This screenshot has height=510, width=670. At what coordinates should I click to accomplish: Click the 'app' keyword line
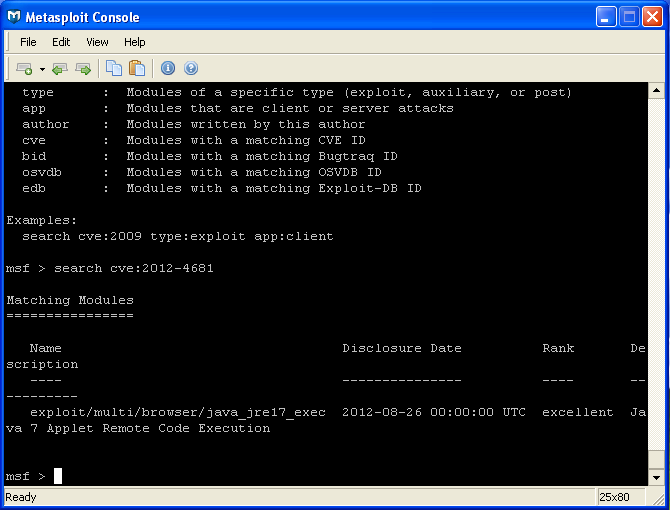238,108
